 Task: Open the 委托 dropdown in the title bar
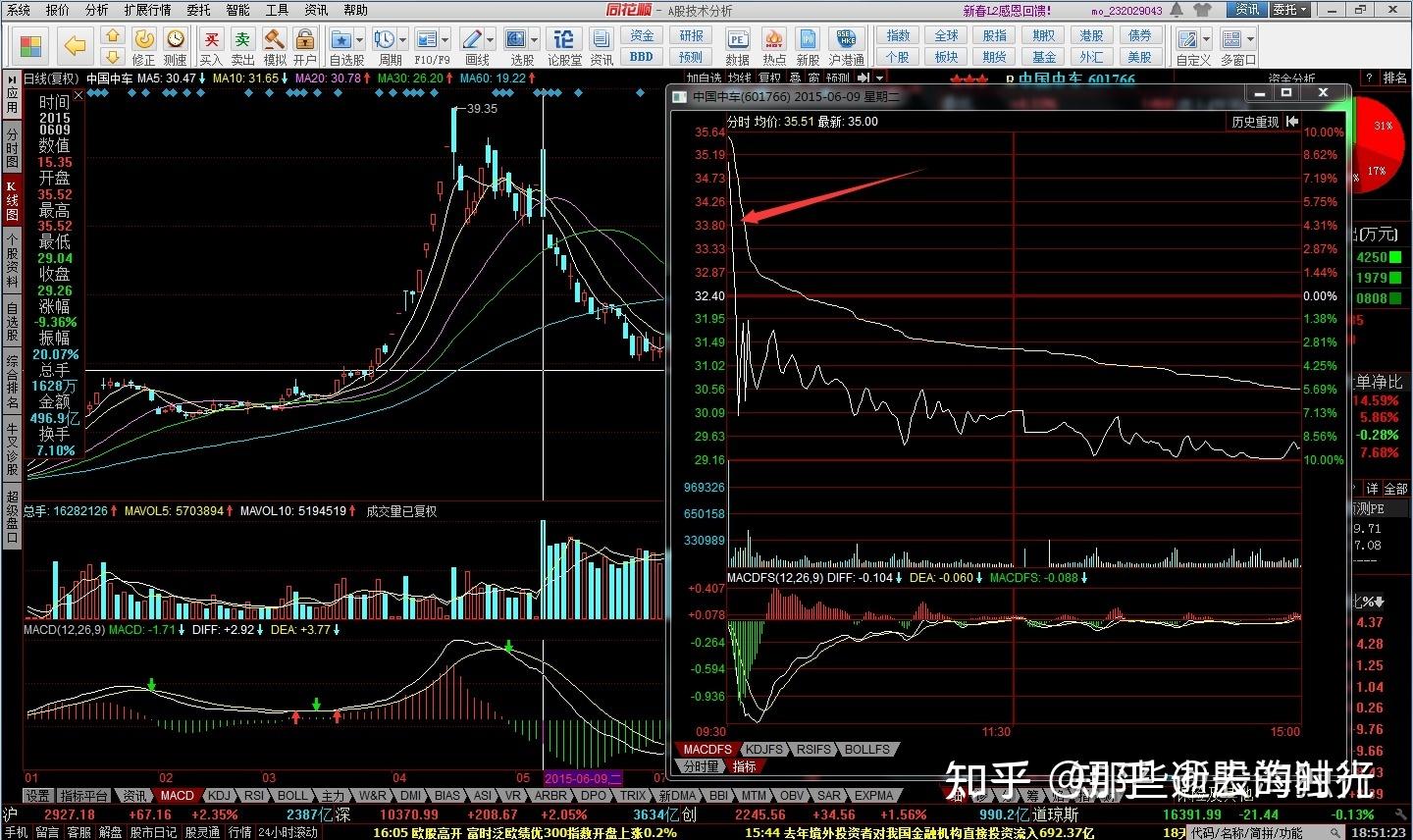click(1289, 10)
